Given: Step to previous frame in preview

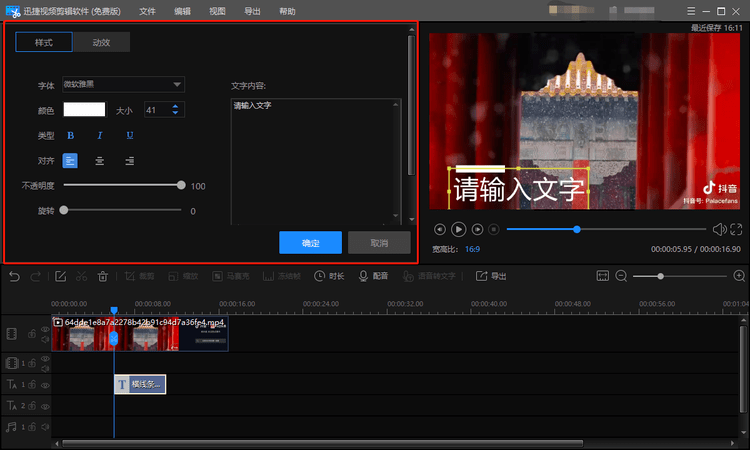Looking at the screenshot, I should tap(440, 230).
